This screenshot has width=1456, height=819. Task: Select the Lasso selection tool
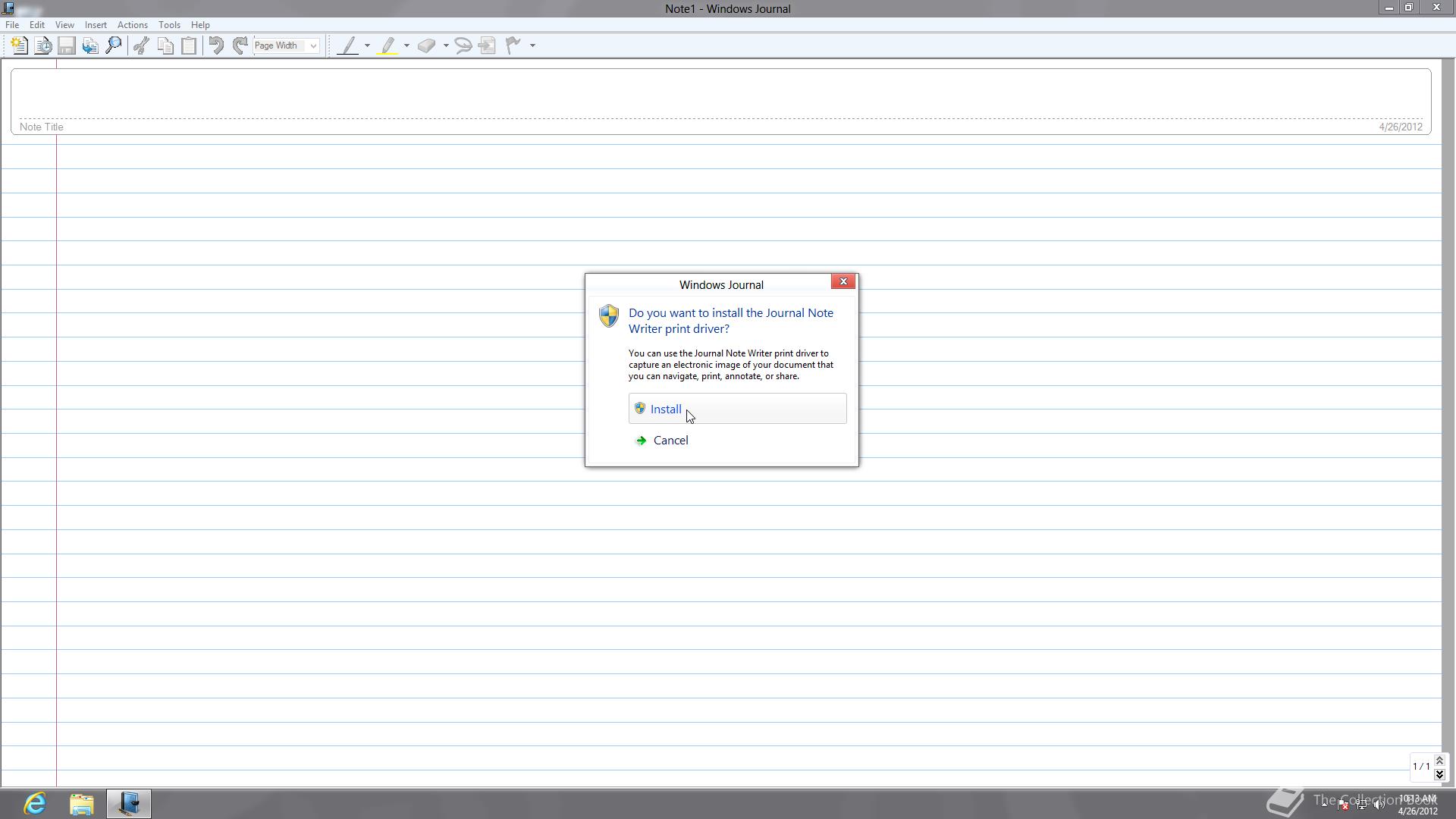pos(463,45)
